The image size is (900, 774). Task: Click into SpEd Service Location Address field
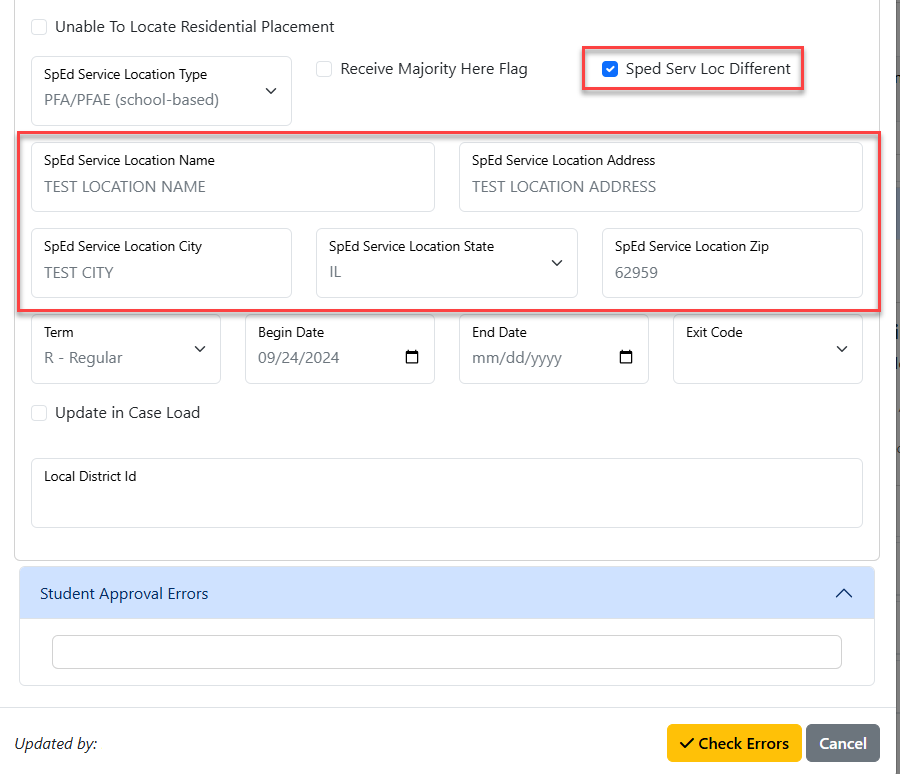(661, 177)
